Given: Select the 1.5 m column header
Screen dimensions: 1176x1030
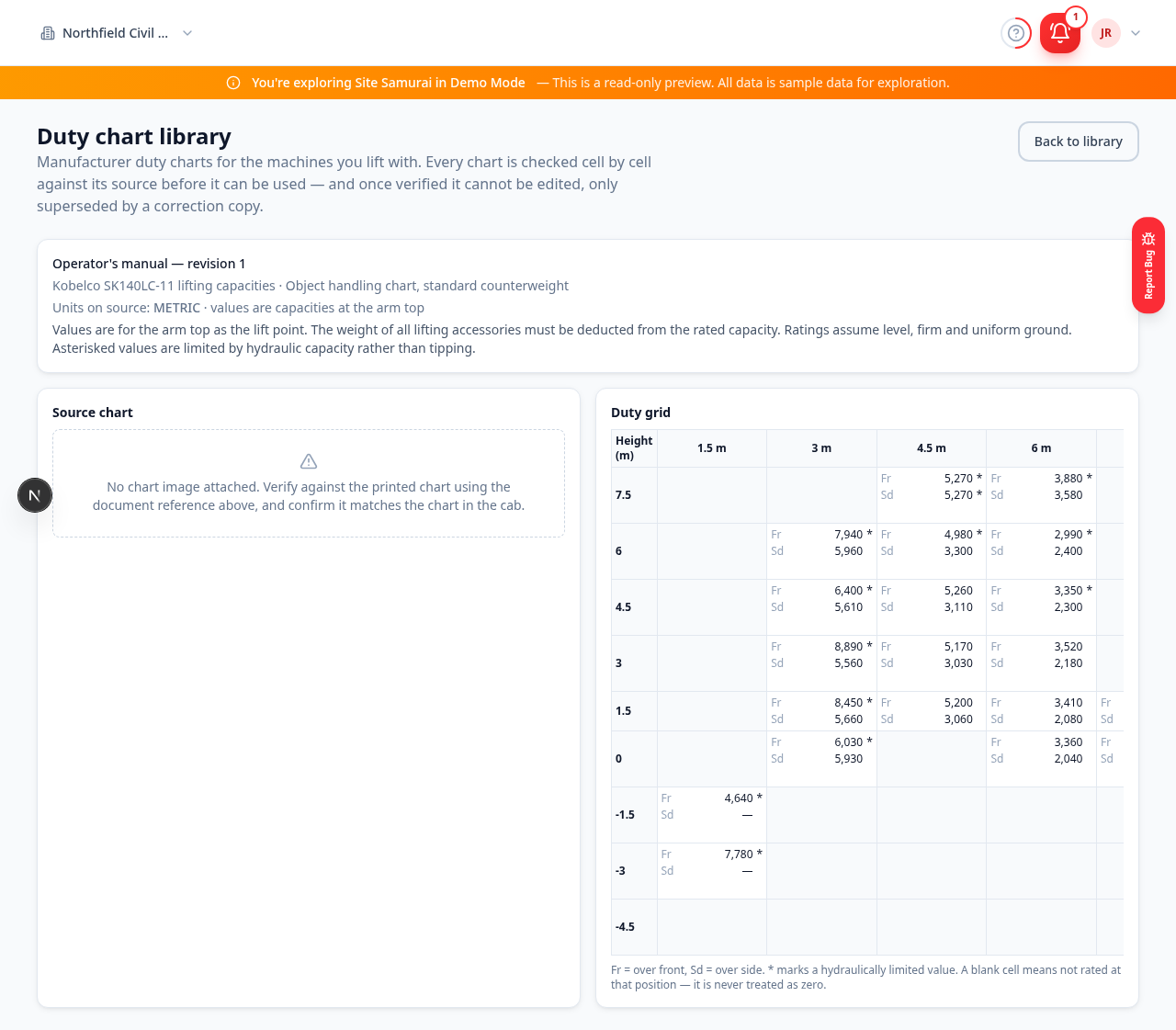Looking at the screenshot, I should tap(712, 448).
